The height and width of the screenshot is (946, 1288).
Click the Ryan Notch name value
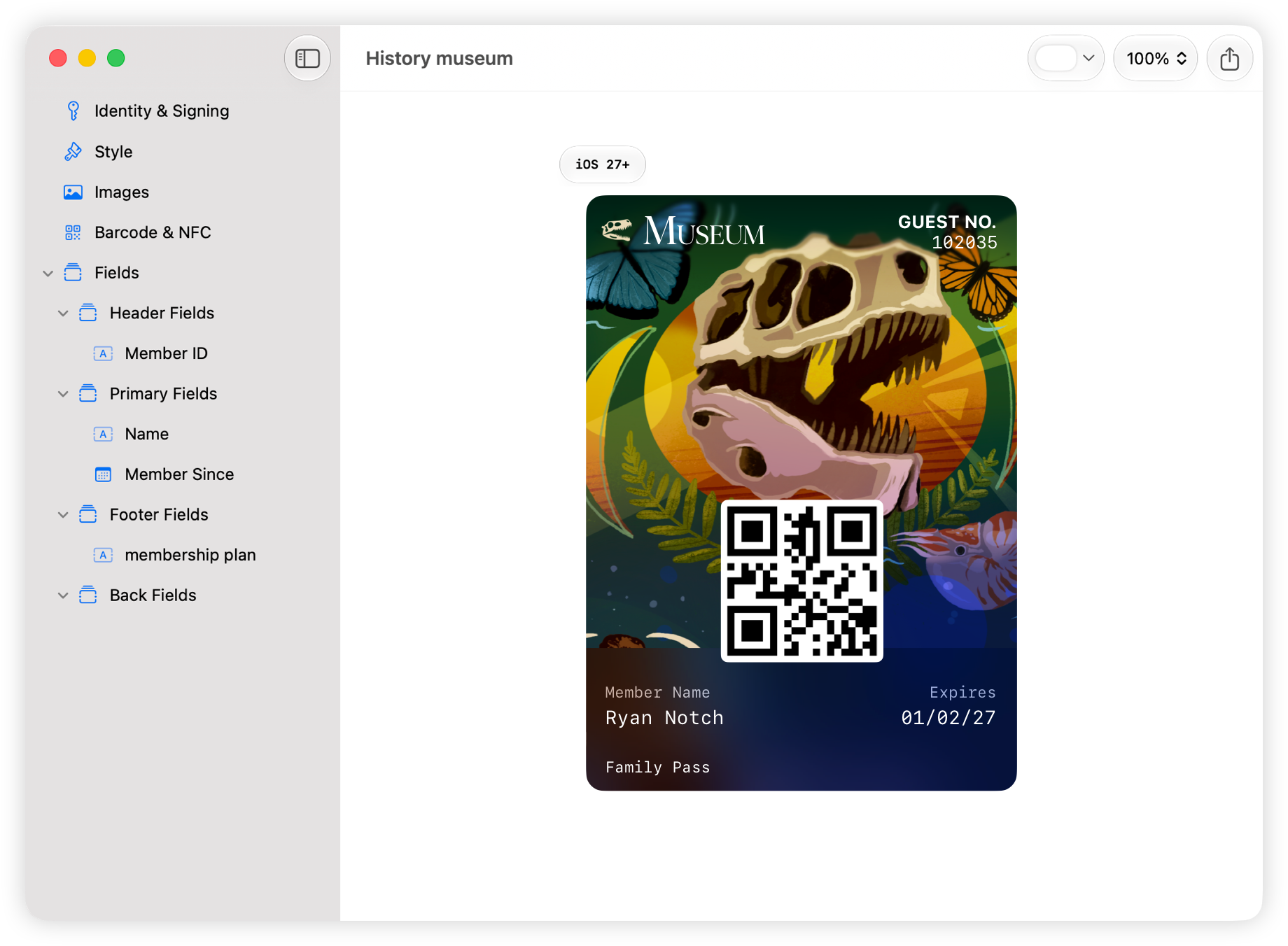pos(664,718)
